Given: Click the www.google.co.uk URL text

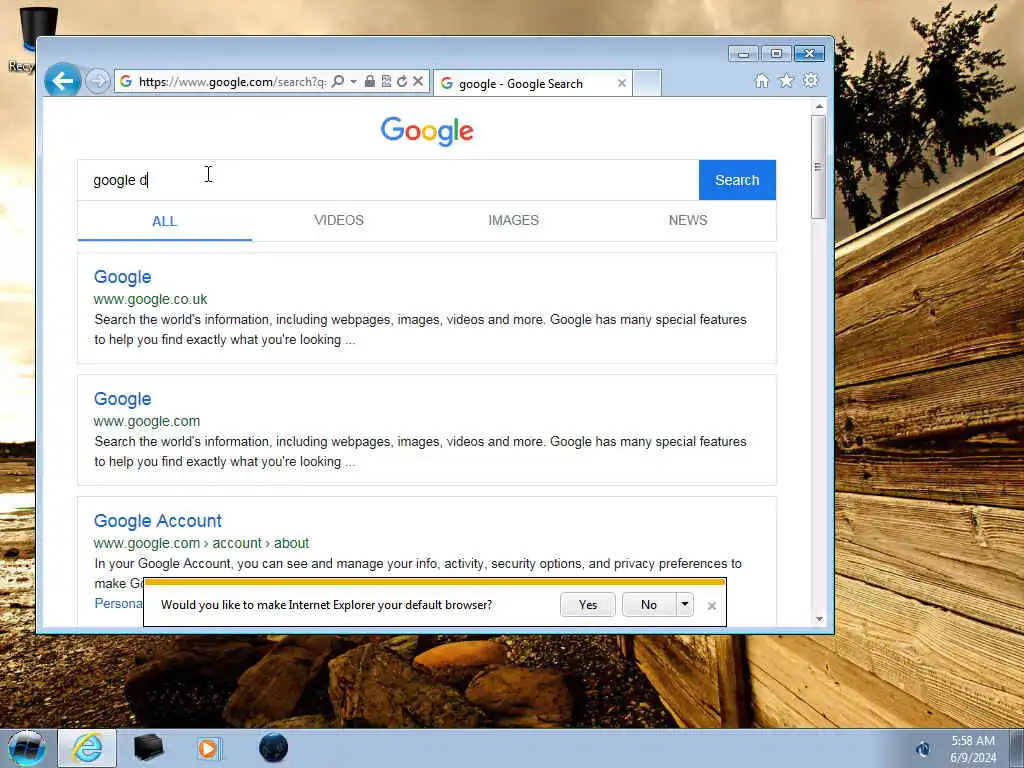Looking at the screenshot, I should (150, 299).
